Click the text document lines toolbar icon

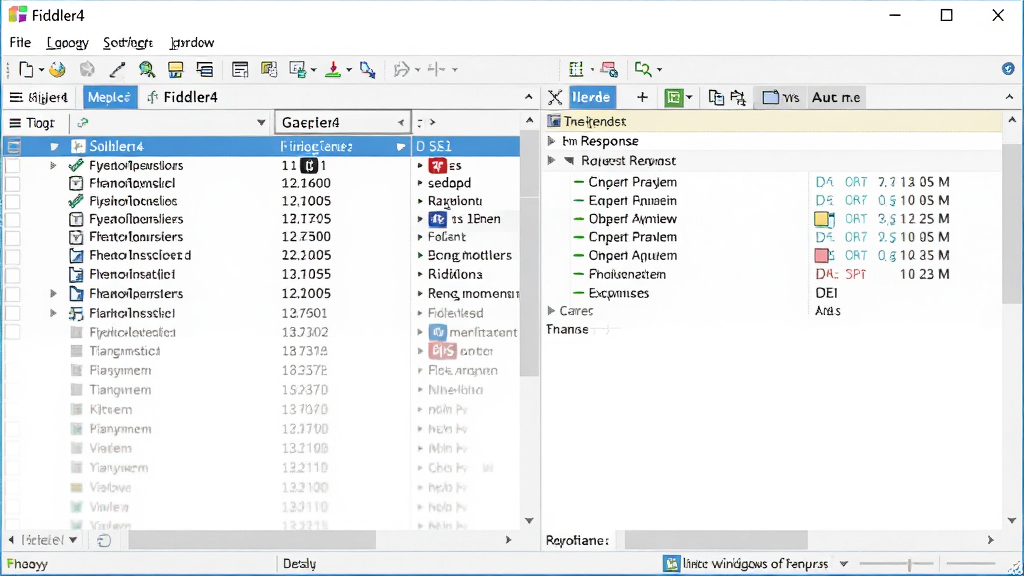point(240,69)
